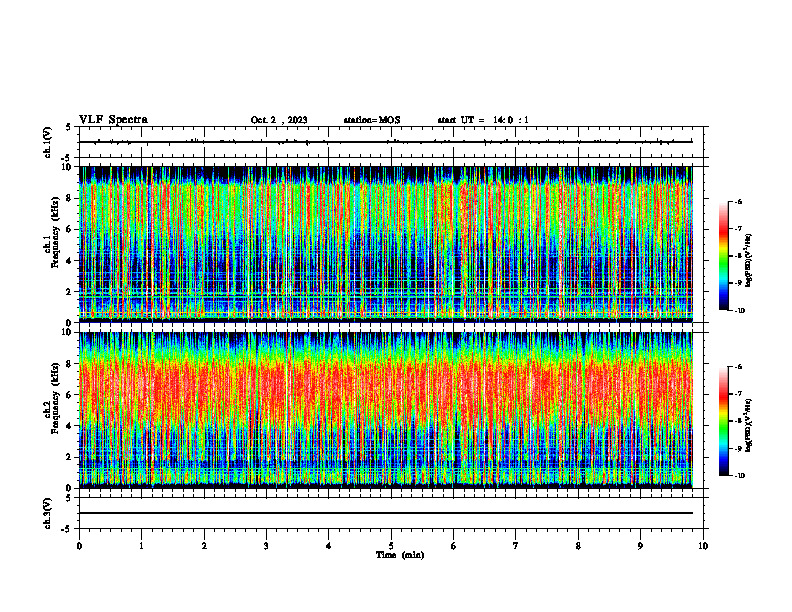Click the ch.1 spectrogram color scale bar
This screenshot has height=612, width=792.
(x=723, y=256)
